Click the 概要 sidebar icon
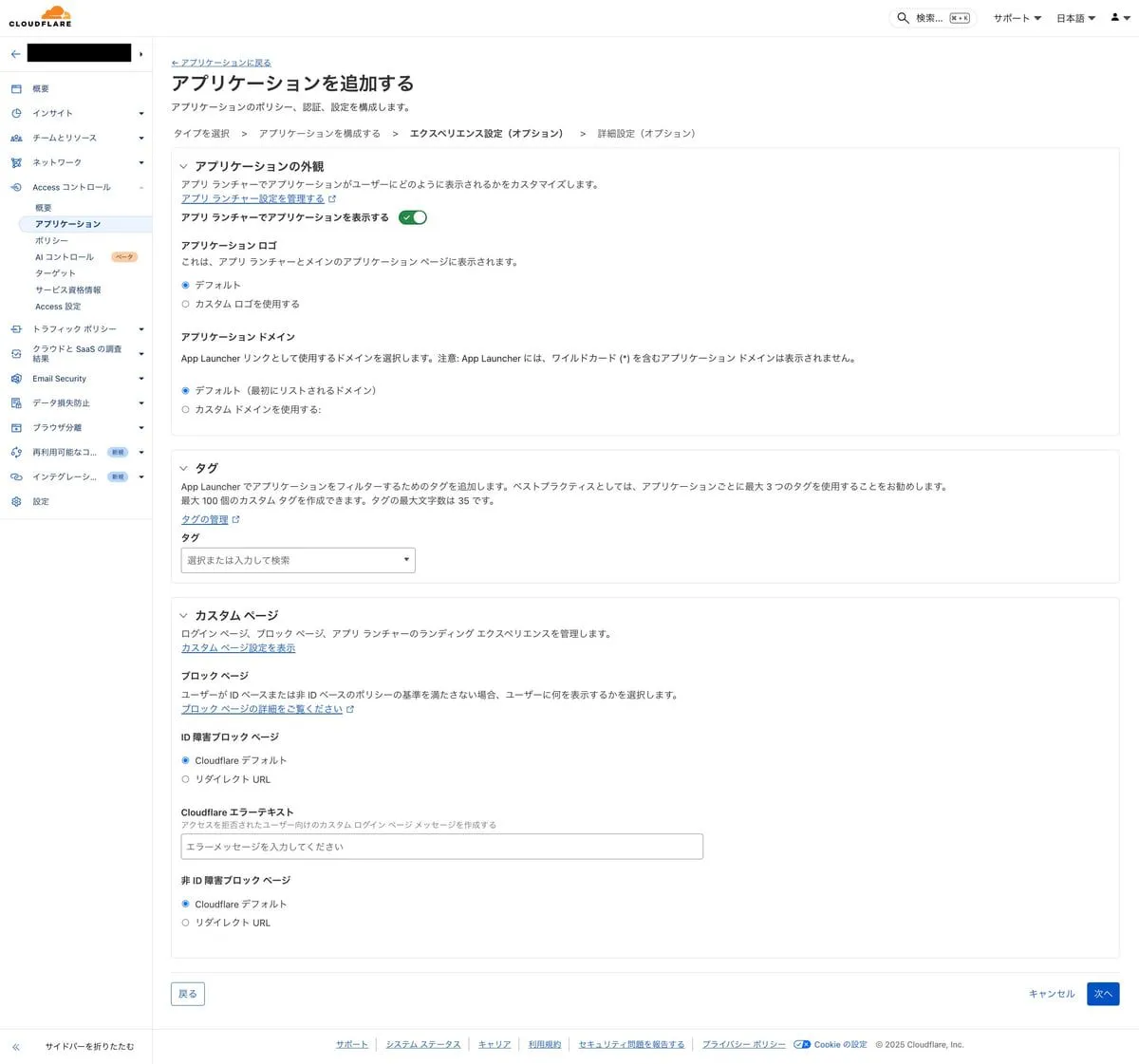This screenshot has height=1064, width=1139. 16,88
